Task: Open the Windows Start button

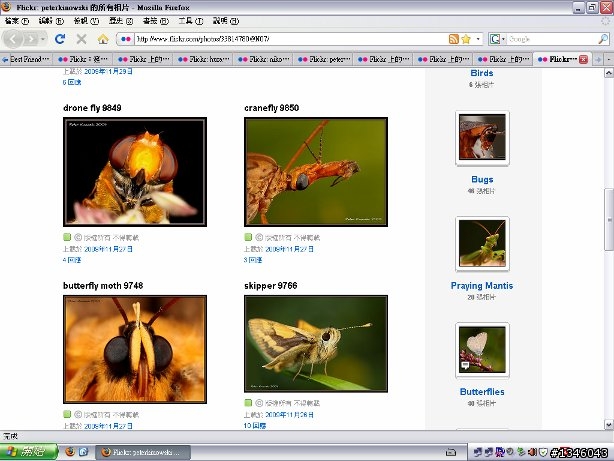Action: 29,452
